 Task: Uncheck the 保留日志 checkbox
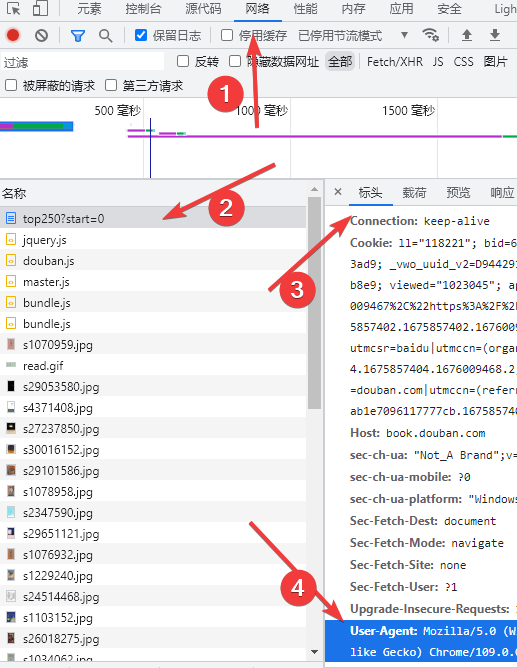pos(141,35)
